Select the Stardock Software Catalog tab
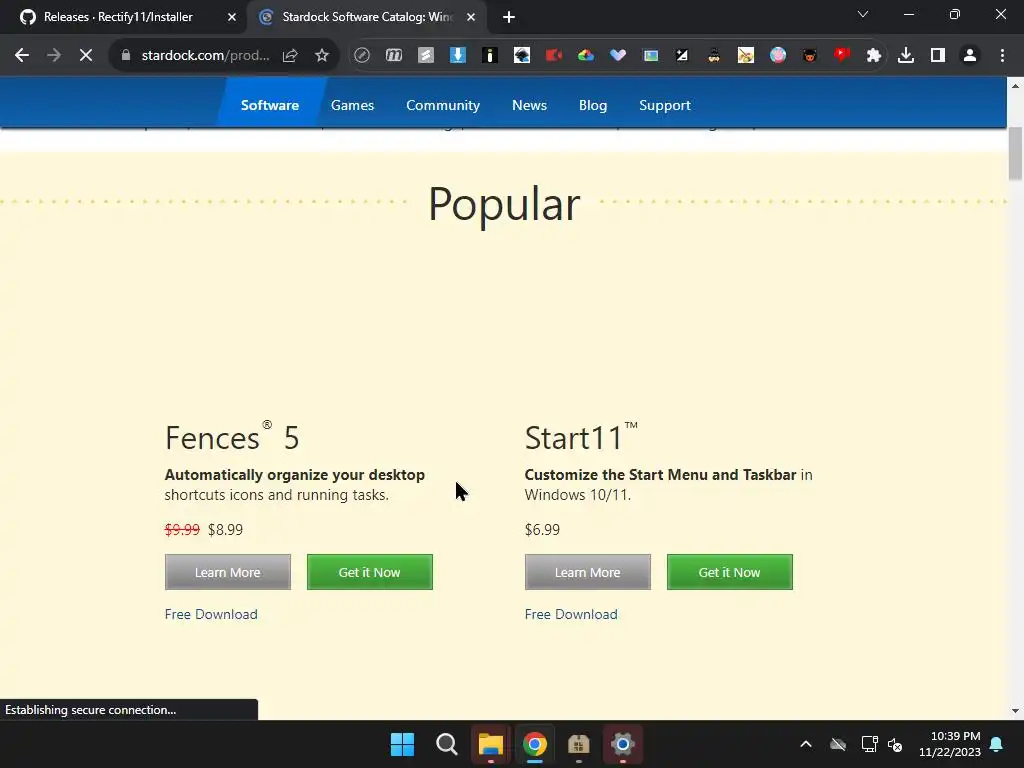The image size is (1024, 768). click(x=366, y=17)
